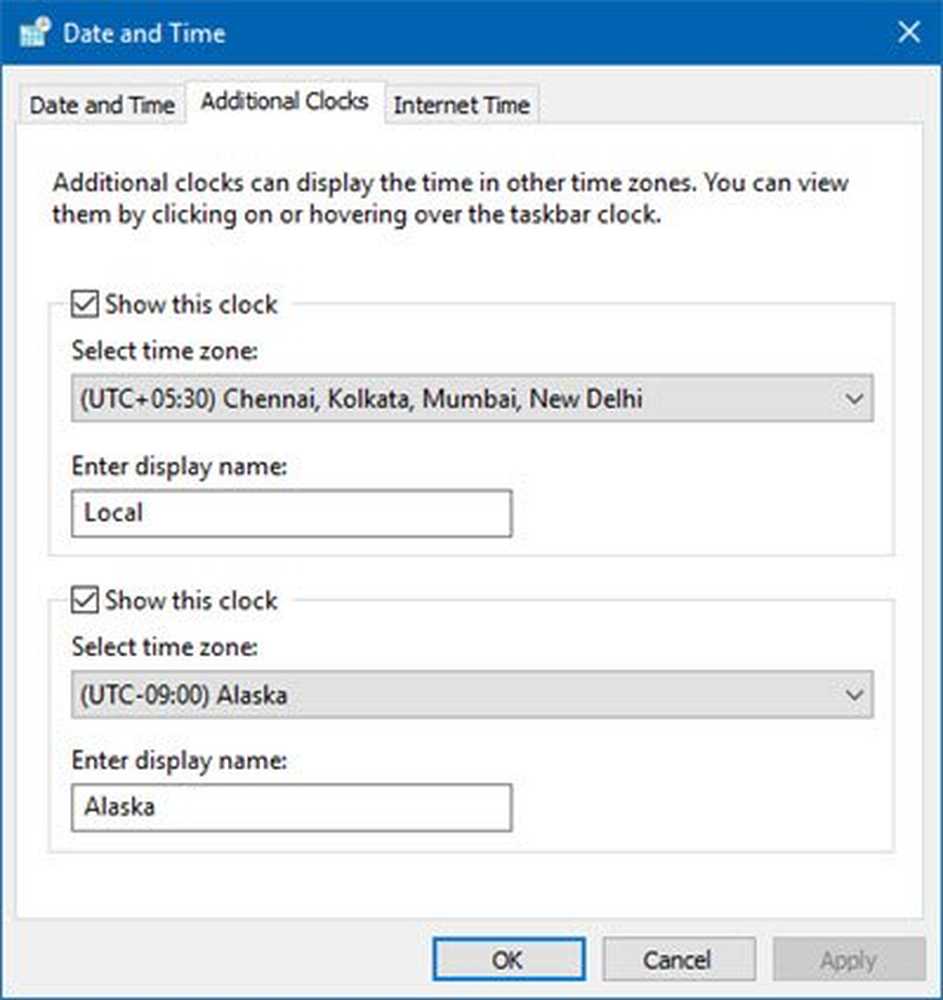Select the Additional Clocks tab
943x1000 pixels.
285,101
